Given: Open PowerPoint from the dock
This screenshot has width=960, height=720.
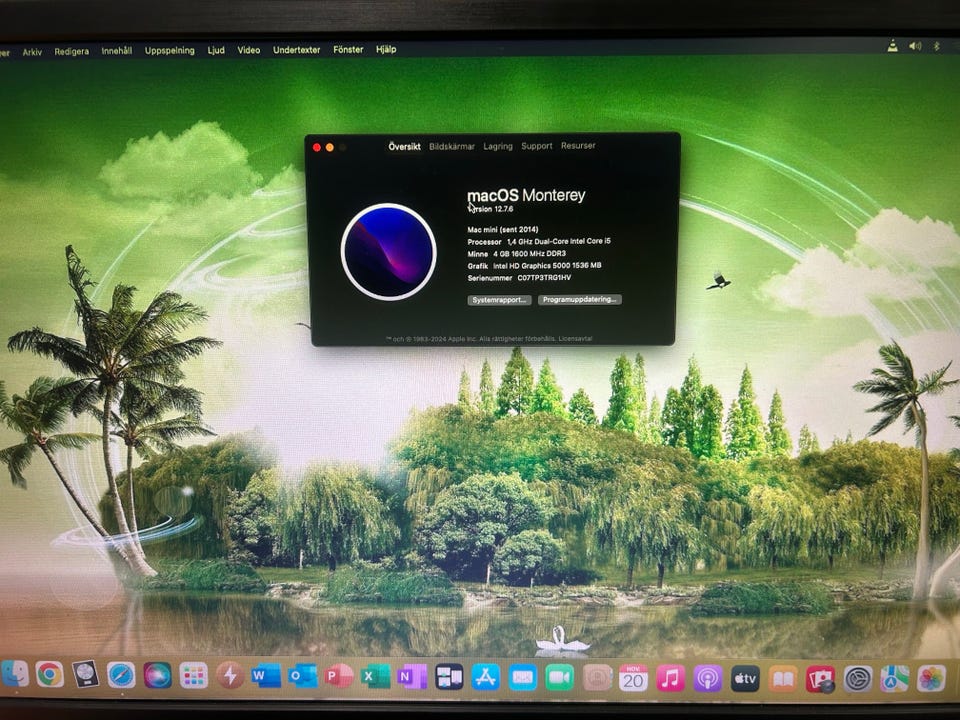Looking at the screenshot, I should point(339,677).
